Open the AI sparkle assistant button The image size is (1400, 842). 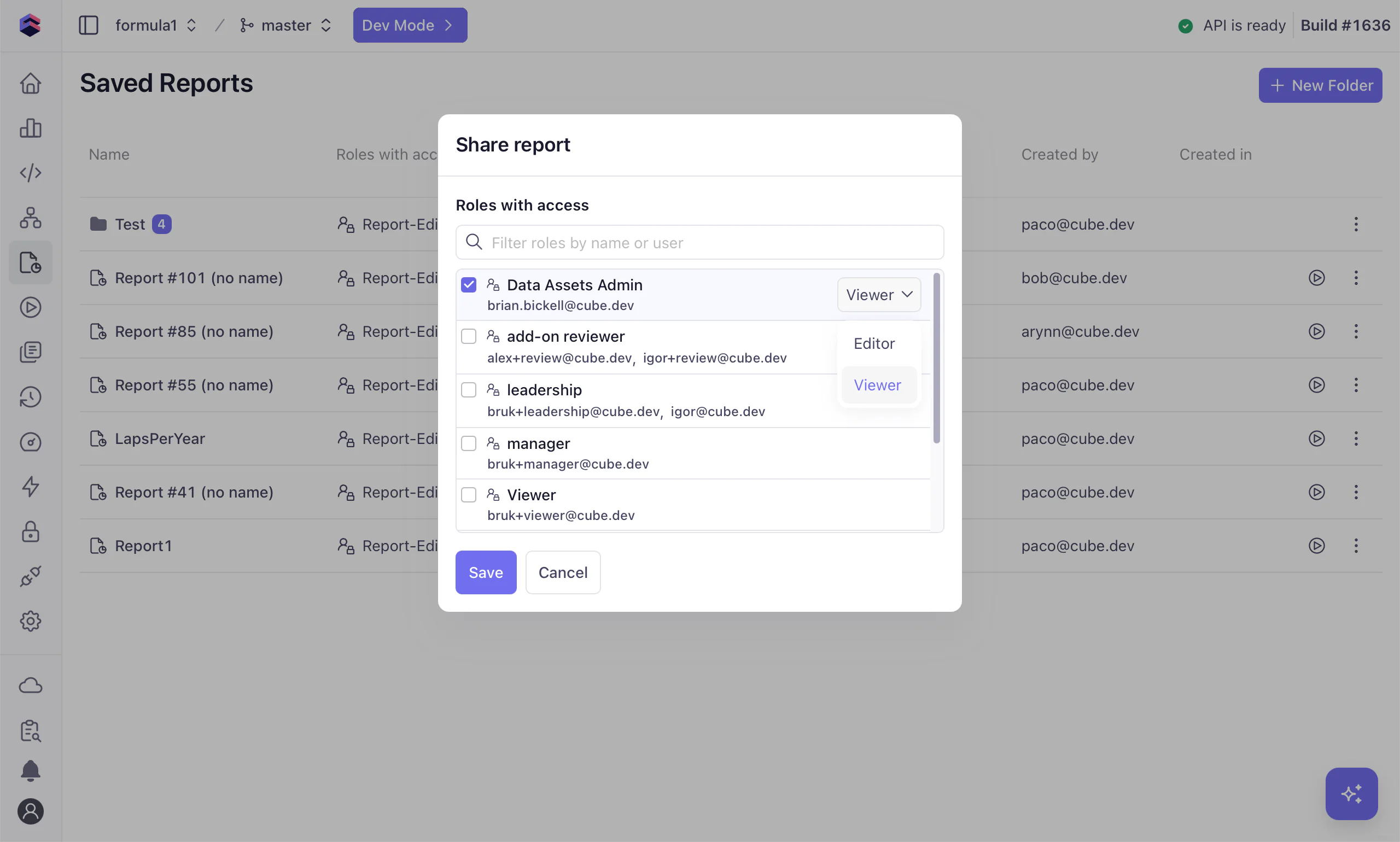(x=1351, y=793)
